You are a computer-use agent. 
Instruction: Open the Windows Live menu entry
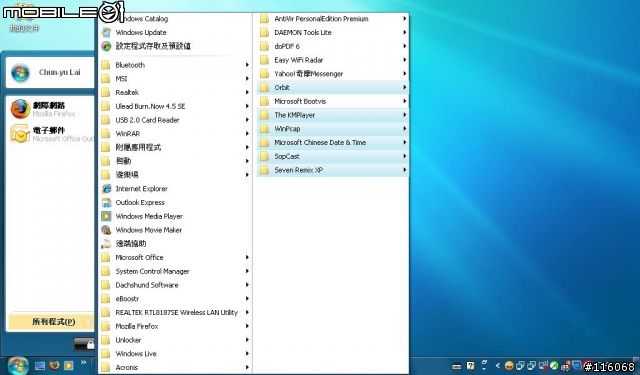pyautogui.click(x=175, y=354)
